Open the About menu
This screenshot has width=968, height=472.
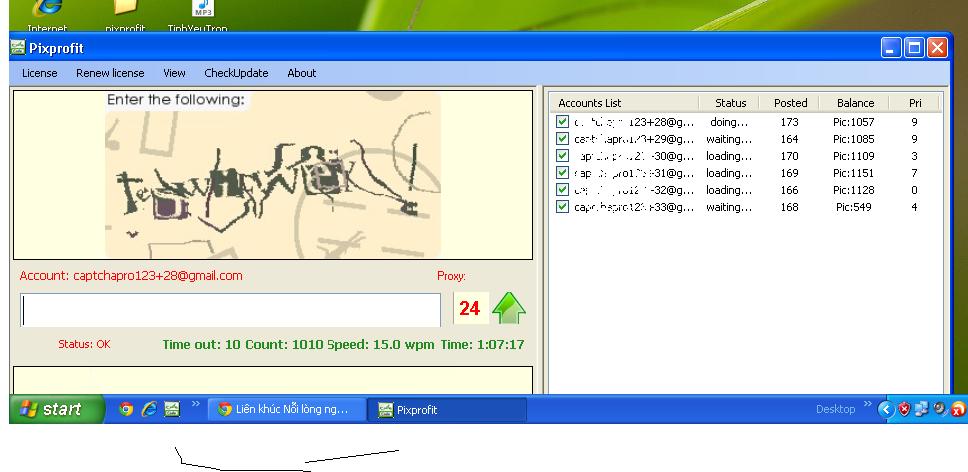tap(301, 73)
